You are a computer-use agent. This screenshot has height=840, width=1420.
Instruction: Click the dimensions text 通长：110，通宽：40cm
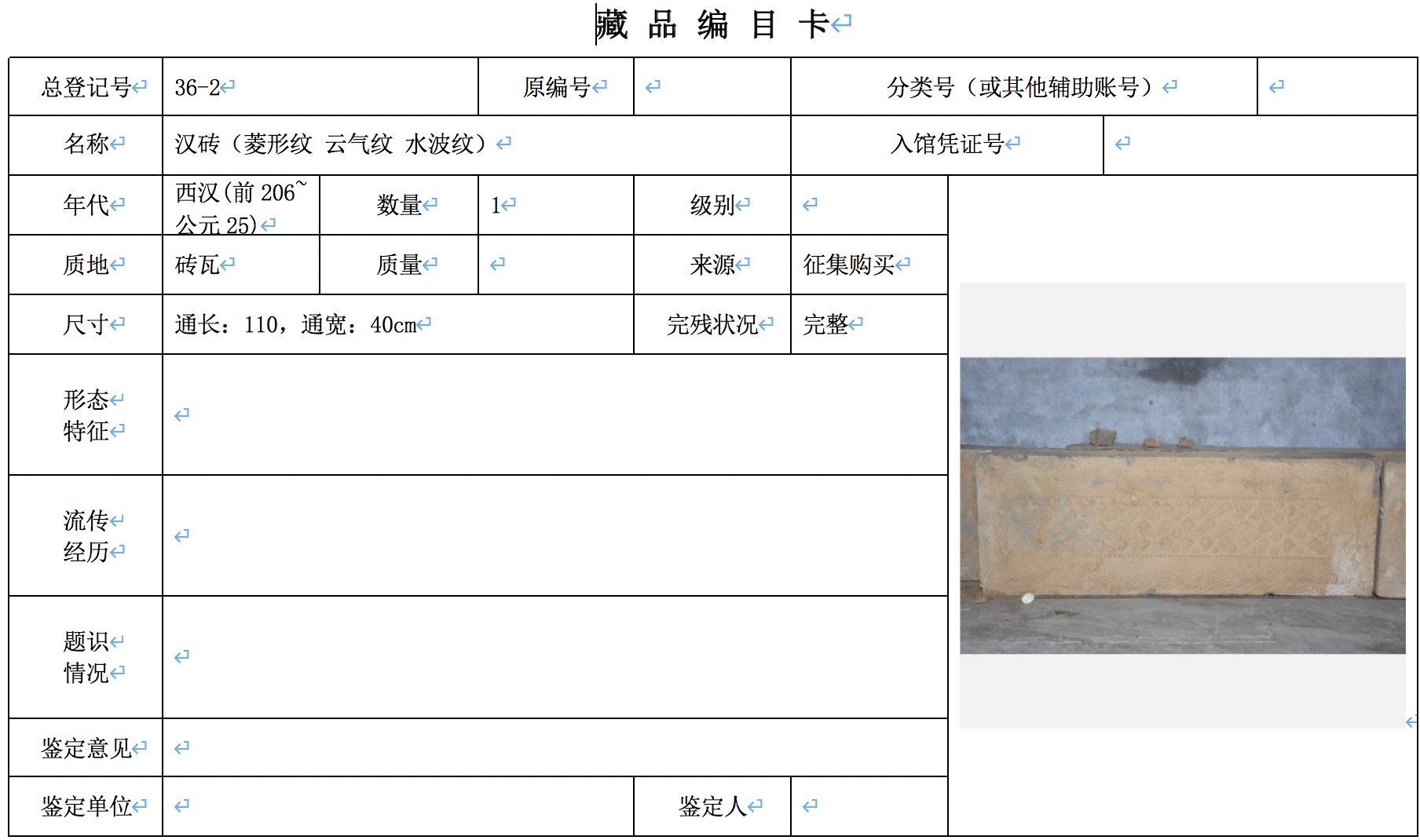(x=295, y=324)
